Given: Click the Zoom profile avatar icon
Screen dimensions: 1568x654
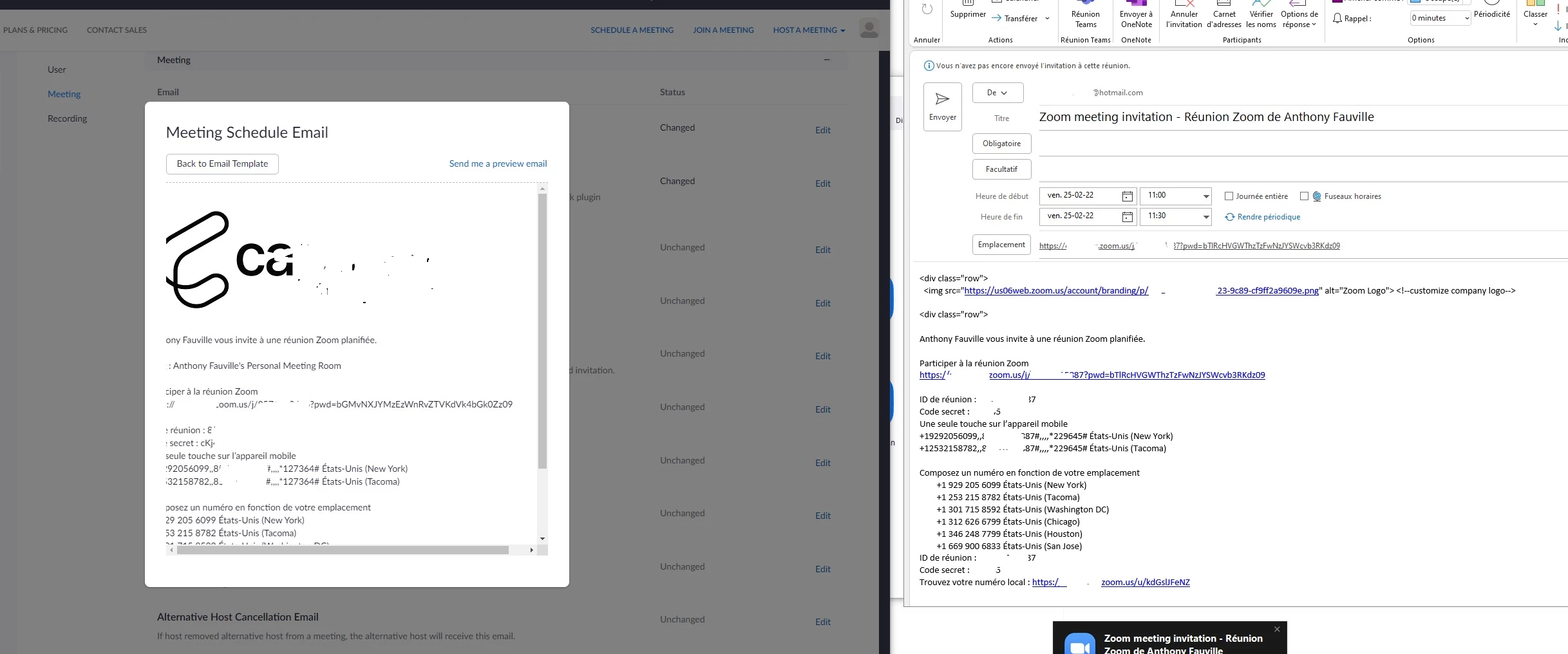Looking at the screenshot, I should [869, 29].
